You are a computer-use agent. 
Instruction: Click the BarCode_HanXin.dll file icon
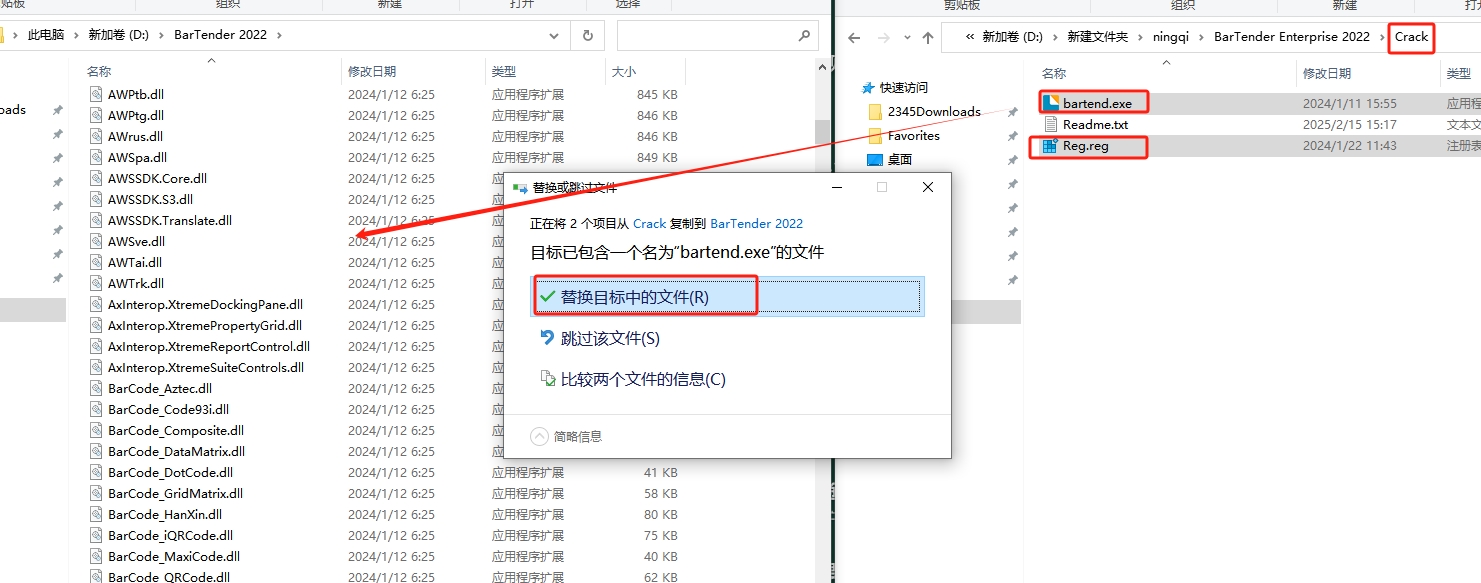click(x=96, y=514)
